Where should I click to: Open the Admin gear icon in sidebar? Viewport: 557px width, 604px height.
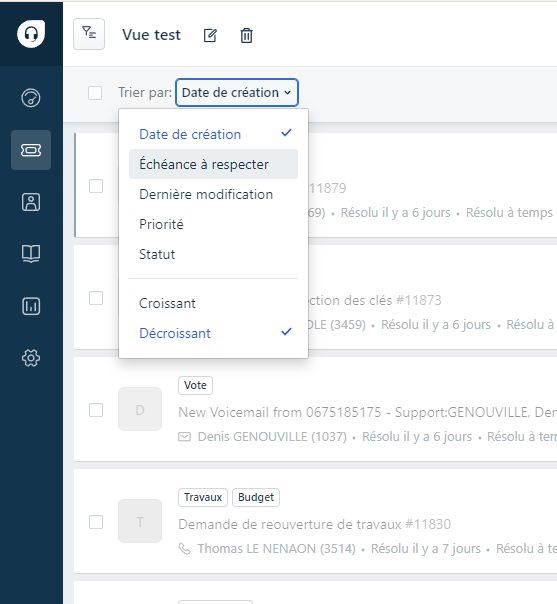point(31,358)
